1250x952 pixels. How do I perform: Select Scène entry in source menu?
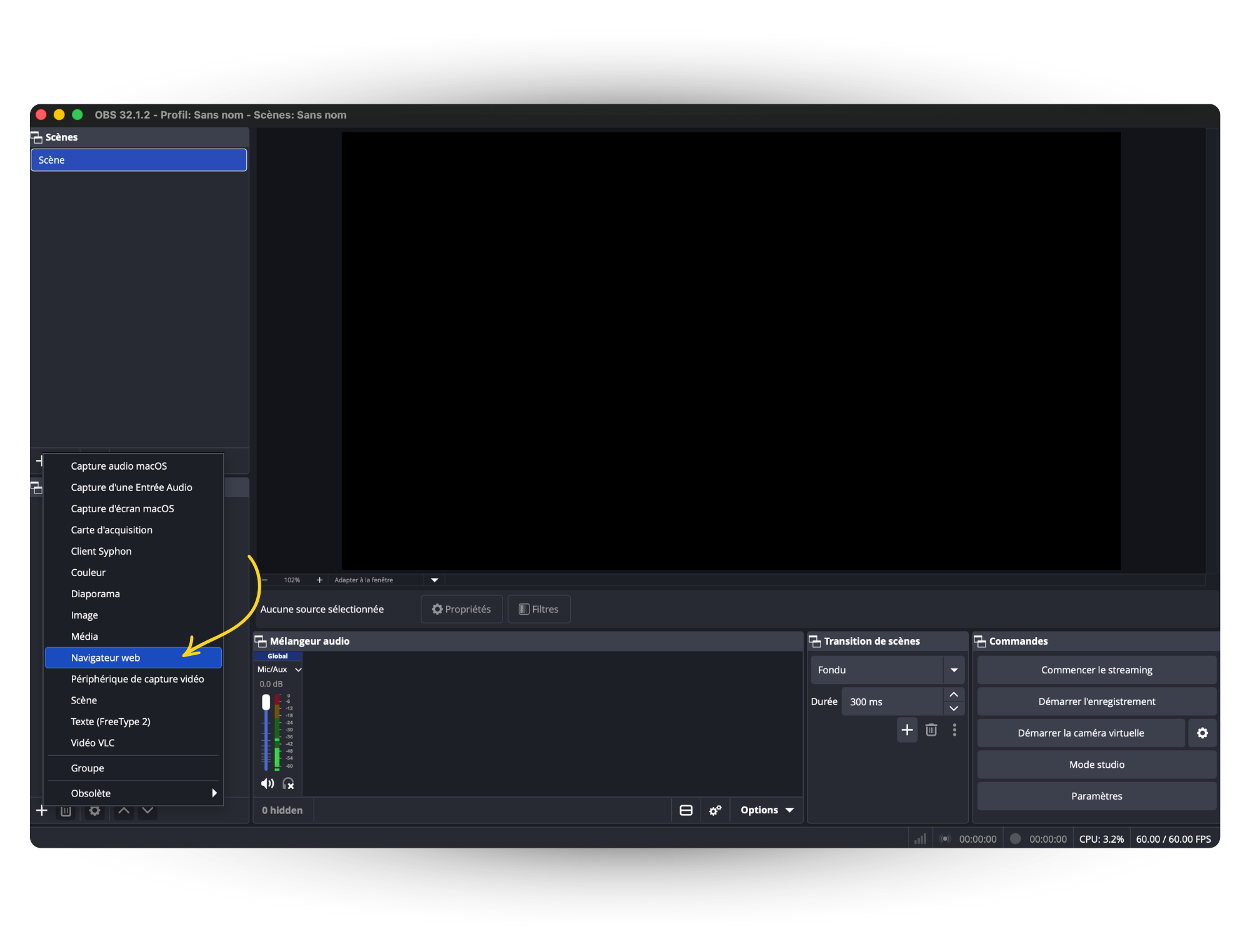pos(133,700)
